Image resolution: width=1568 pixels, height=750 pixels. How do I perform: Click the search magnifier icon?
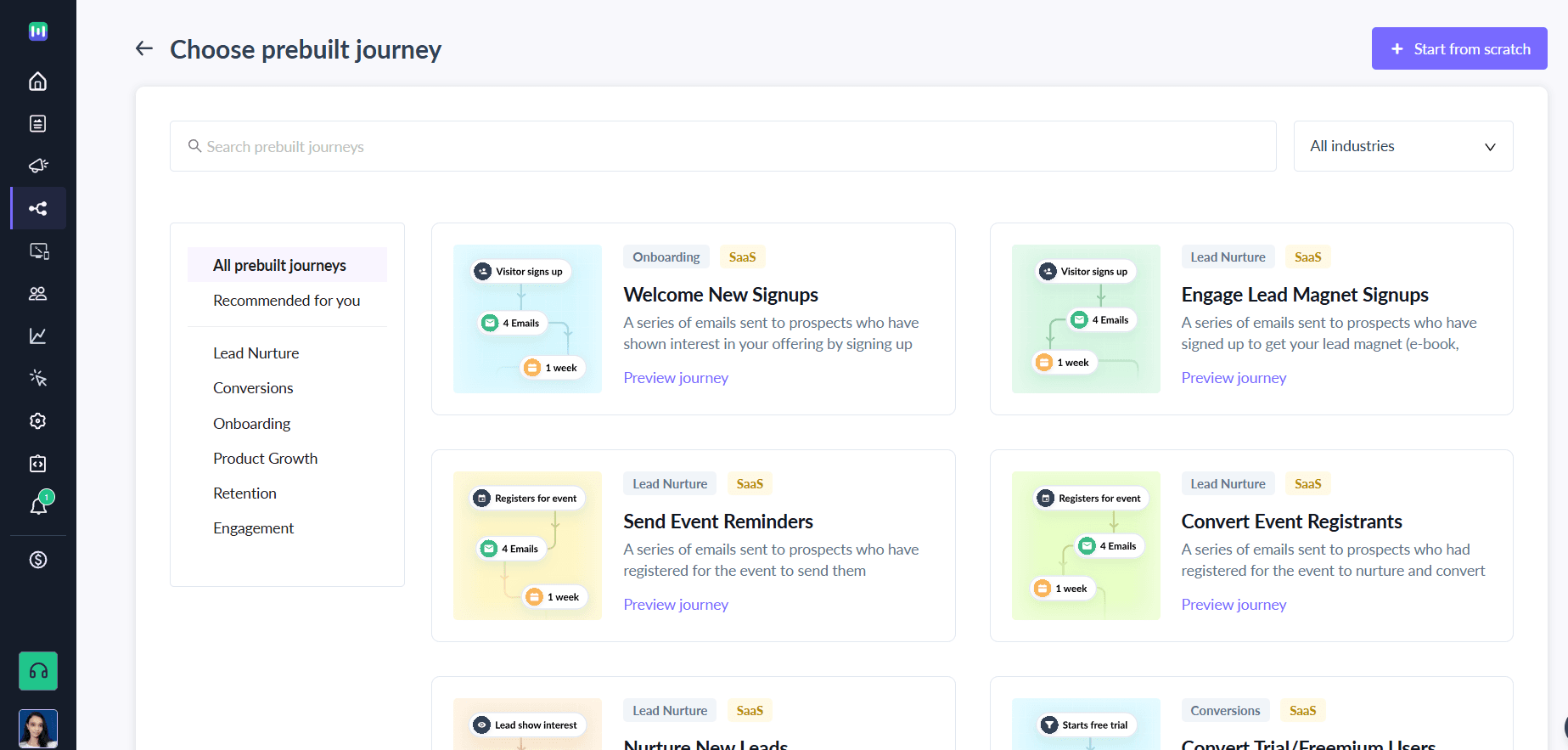click(194, 146)
